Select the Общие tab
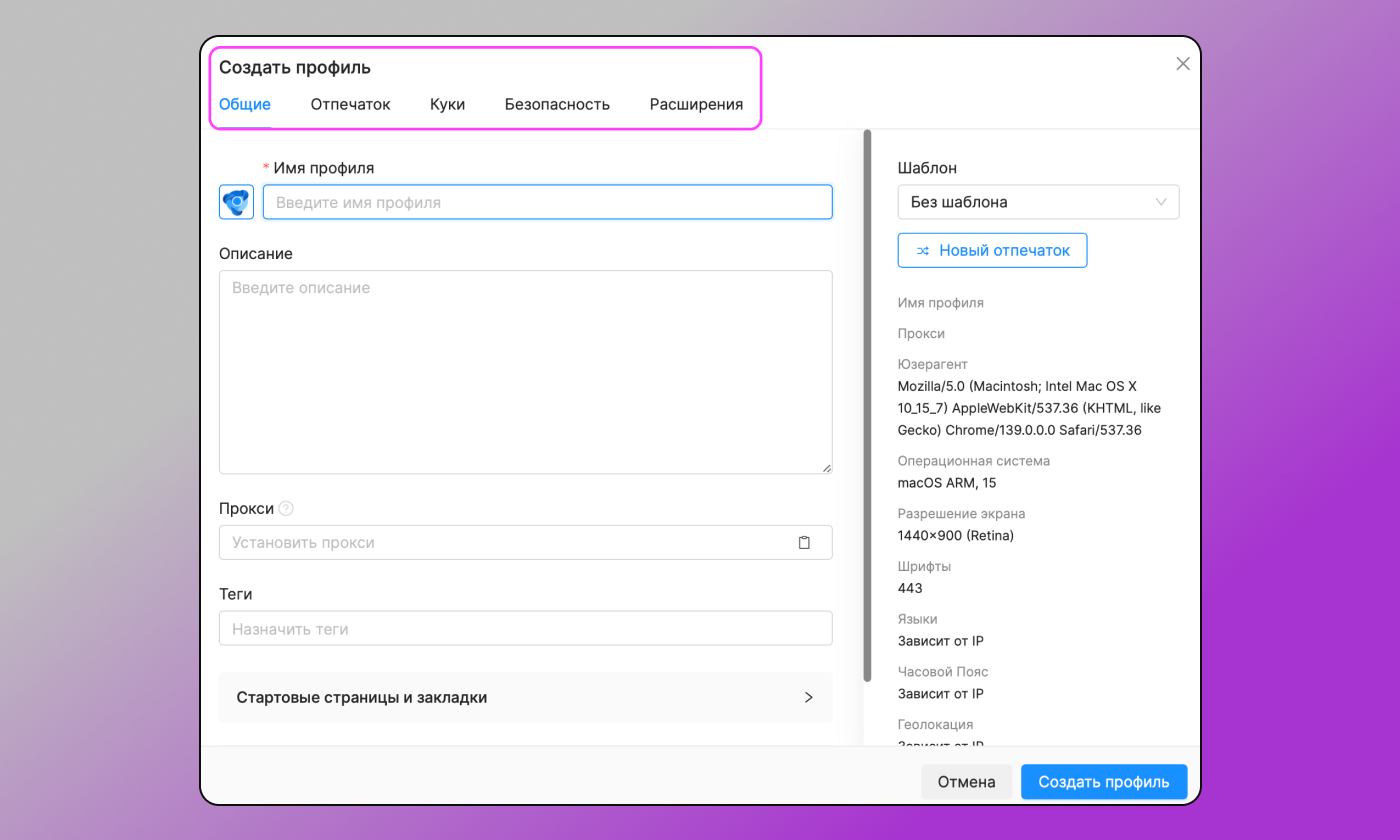 244,104
